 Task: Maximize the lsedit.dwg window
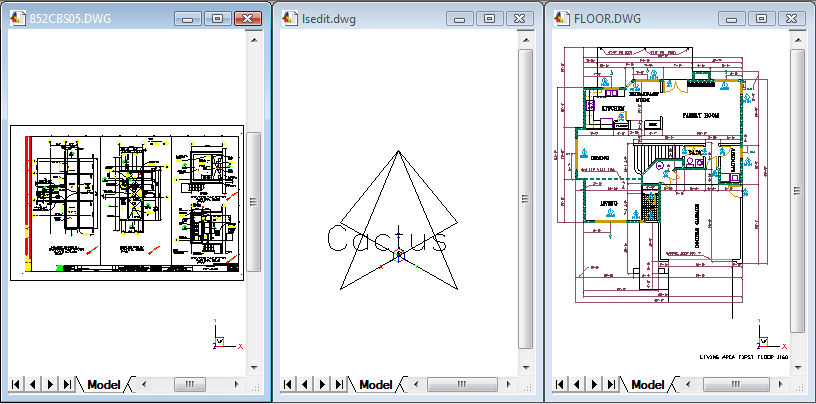[488, 18]
